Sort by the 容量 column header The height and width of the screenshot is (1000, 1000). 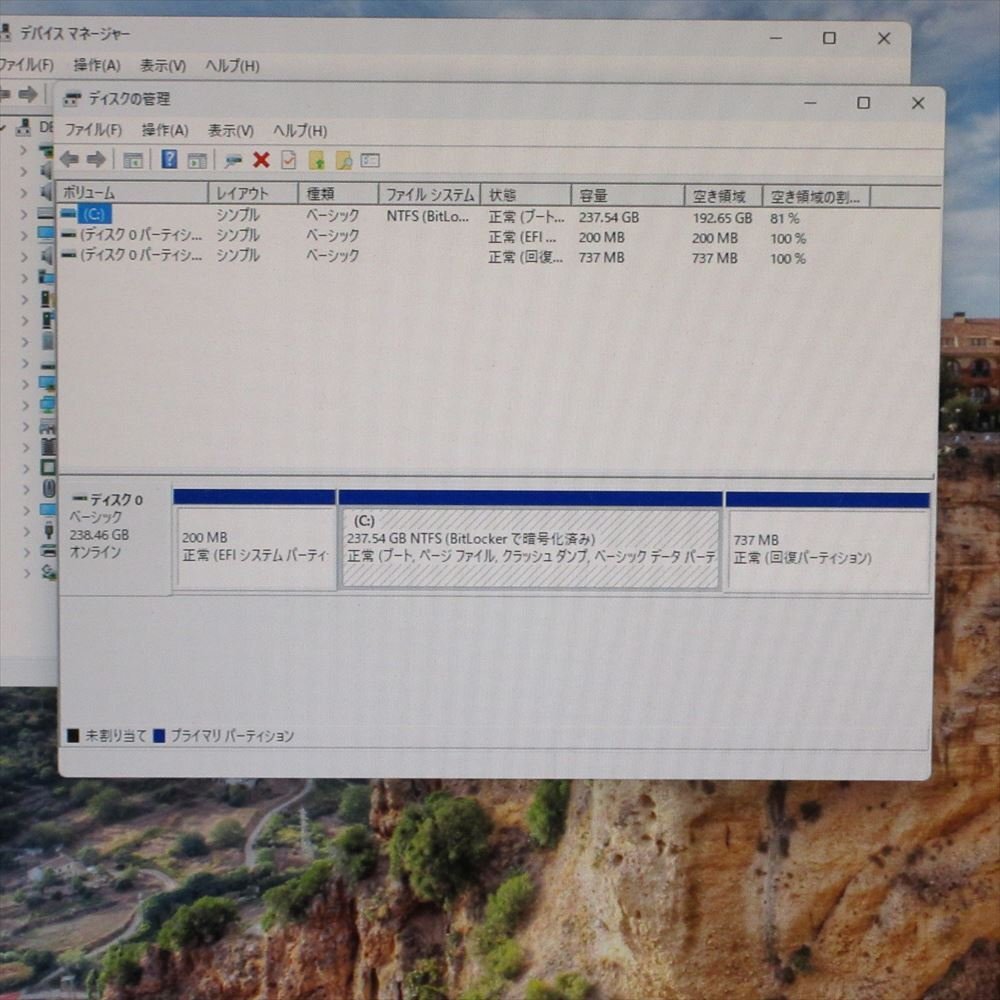pyautogui.click(x=628, y=196)
